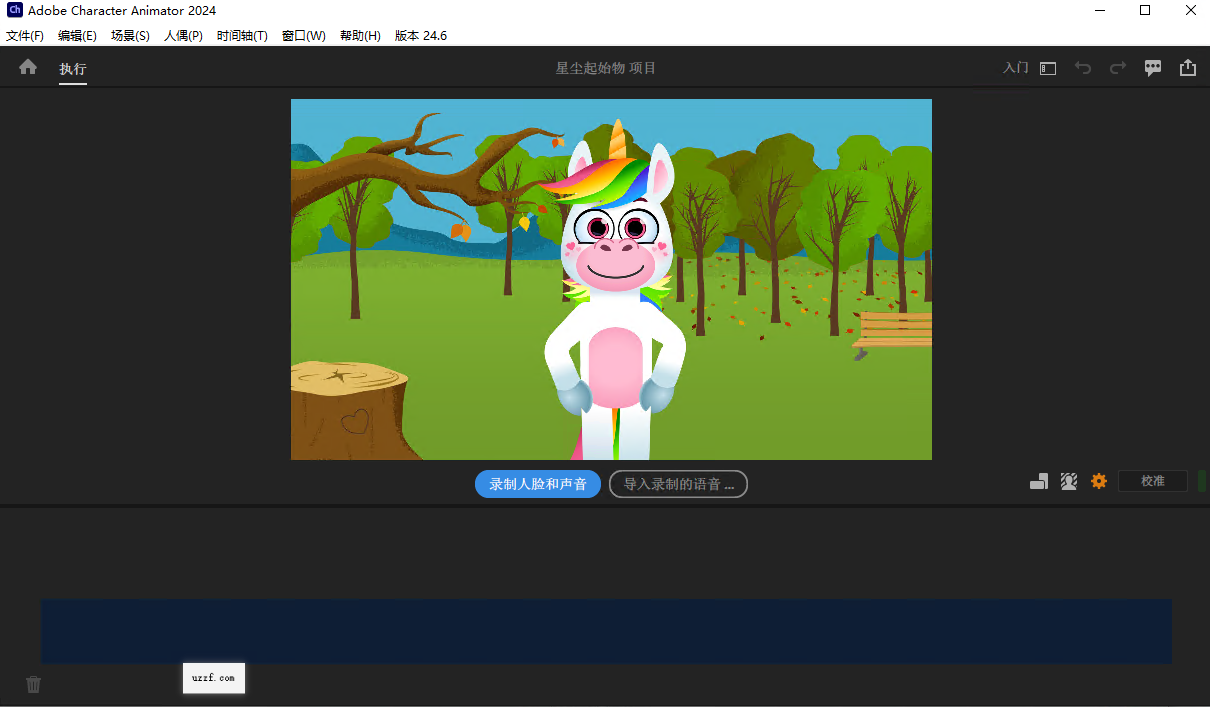Toggle the 入门 Getting Started panel
1210x707 pixels.
coord(1014,67)
